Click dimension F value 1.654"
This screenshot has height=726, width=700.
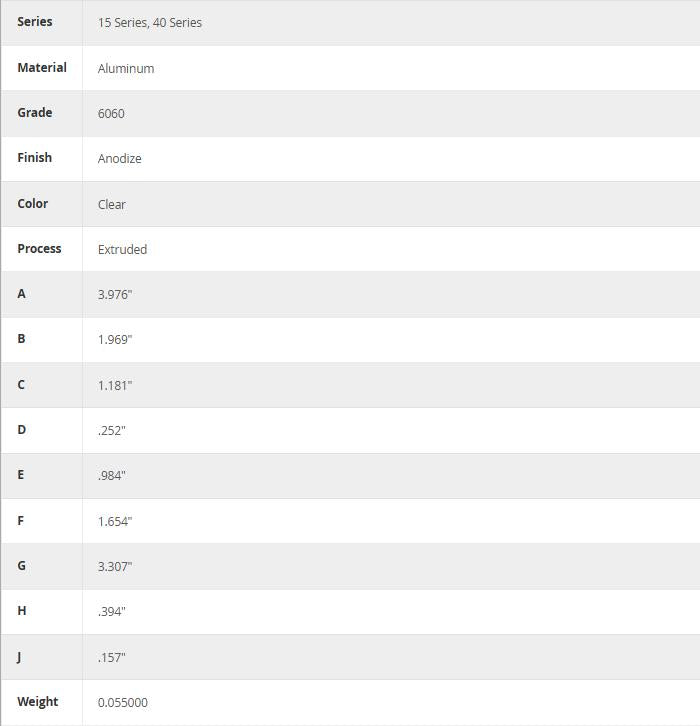pos(115,521)
